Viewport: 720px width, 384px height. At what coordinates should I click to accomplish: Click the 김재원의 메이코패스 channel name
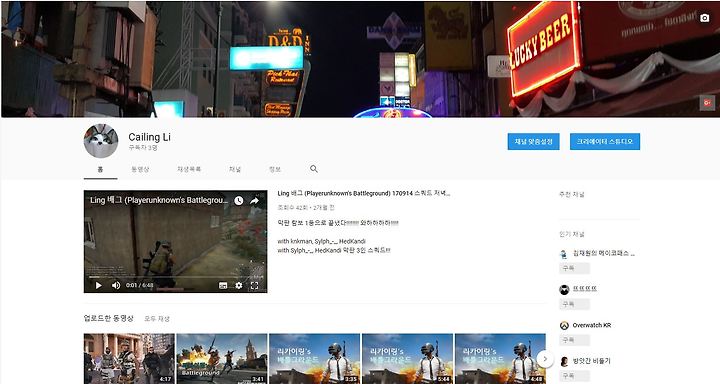pyautogui.click(x=604, y=253)
